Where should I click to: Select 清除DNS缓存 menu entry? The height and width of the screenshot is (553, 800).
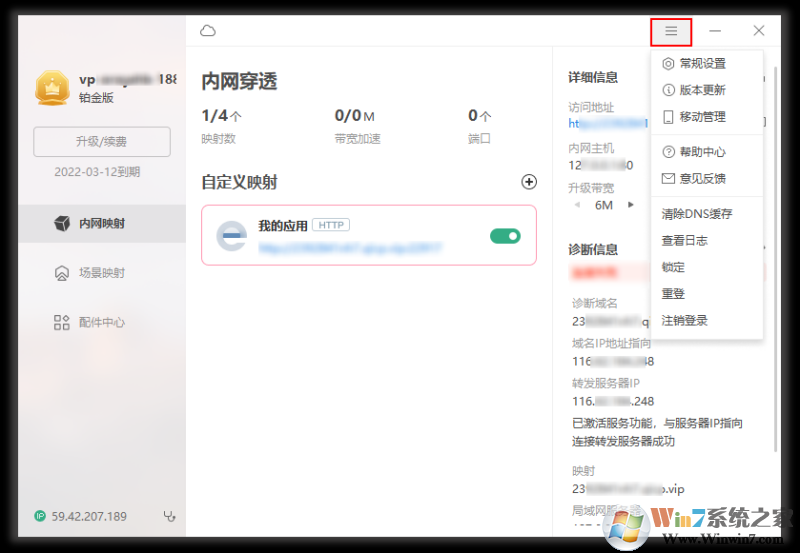click(697, 214)
